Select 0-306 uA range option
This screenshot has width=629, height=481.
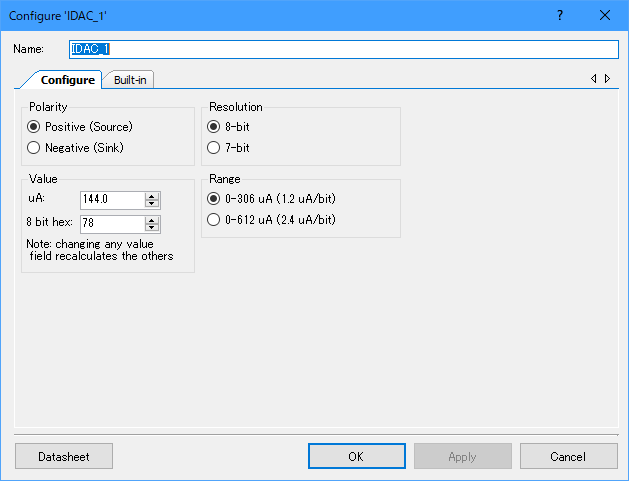[213, 199]
